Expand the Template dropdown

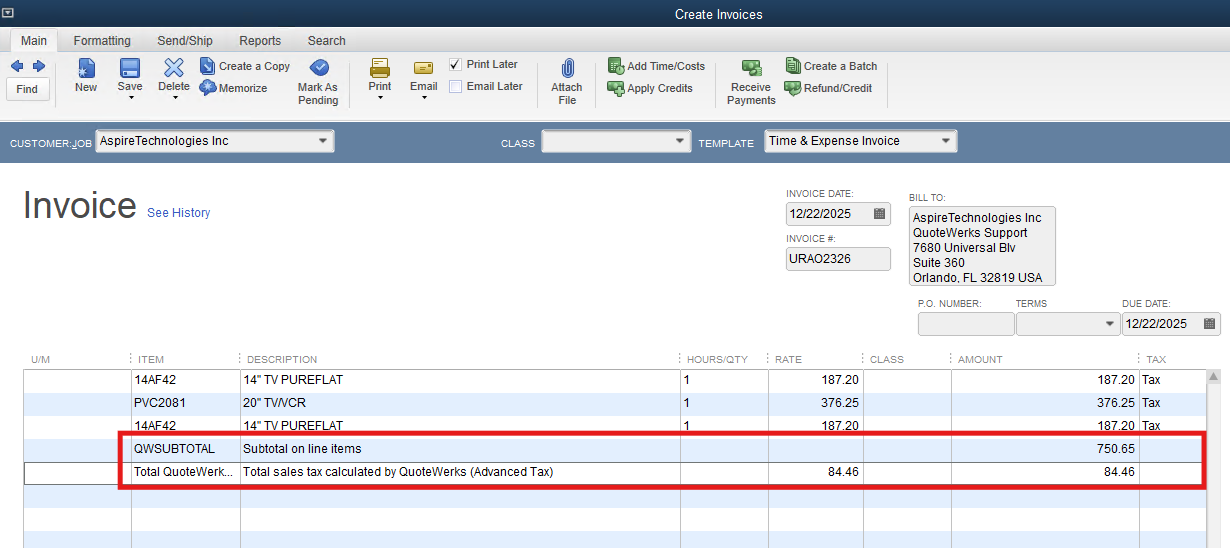945,141
